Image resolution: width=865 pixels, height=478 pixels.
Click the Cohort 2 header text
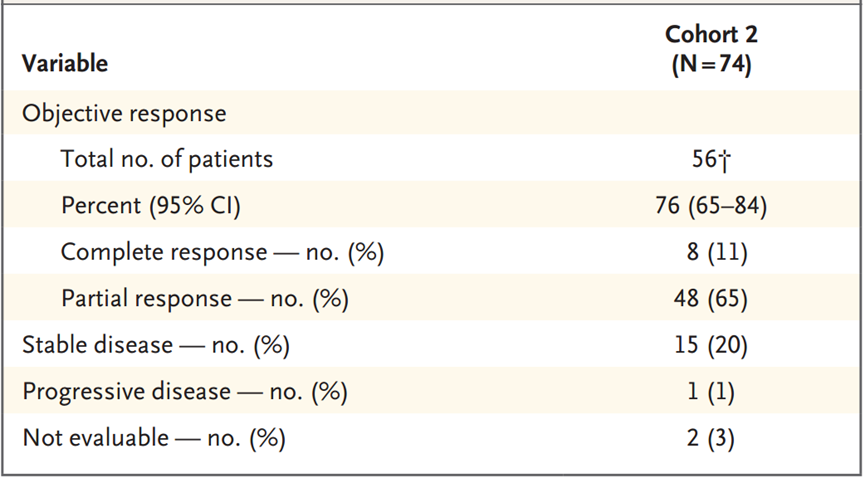[x=711, y=35]
